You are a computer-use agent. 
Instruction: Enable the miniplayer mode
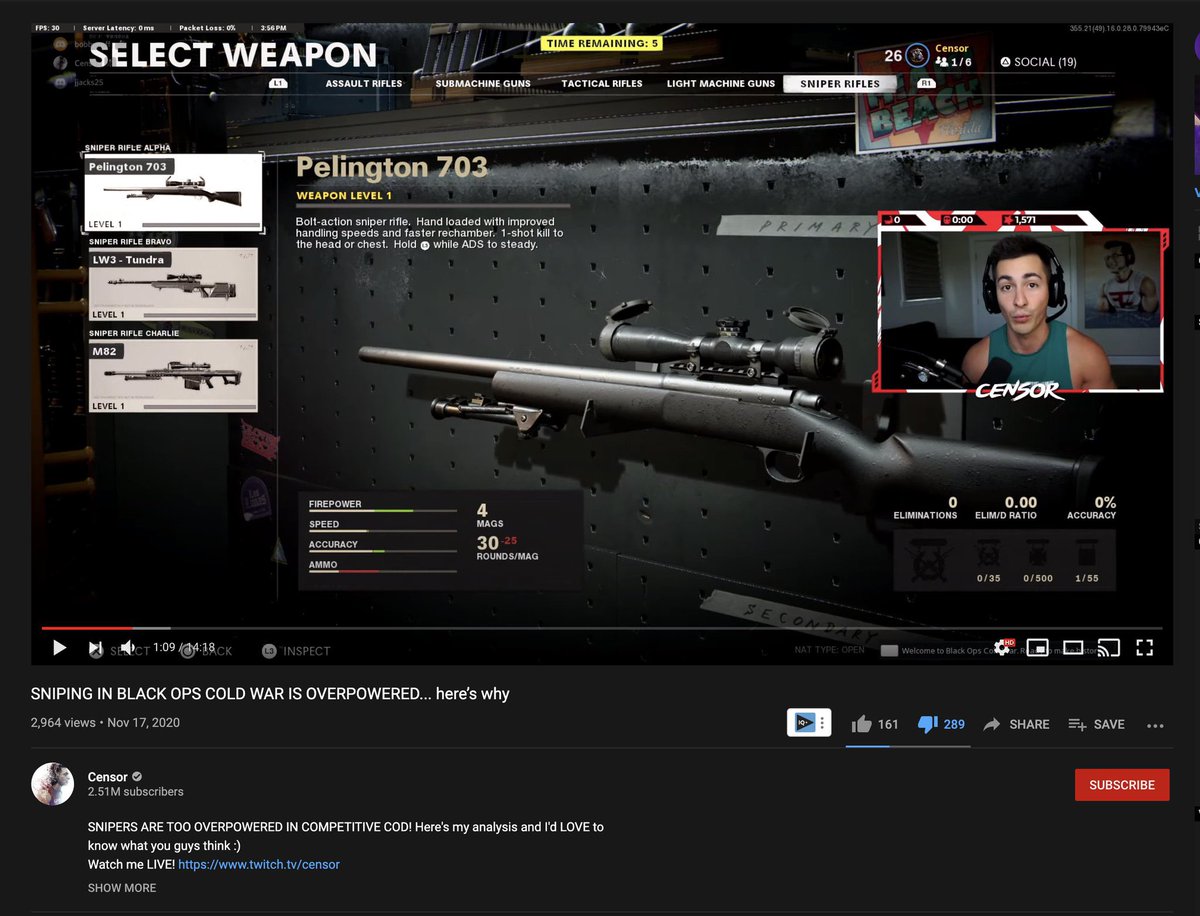[1038, 648]
